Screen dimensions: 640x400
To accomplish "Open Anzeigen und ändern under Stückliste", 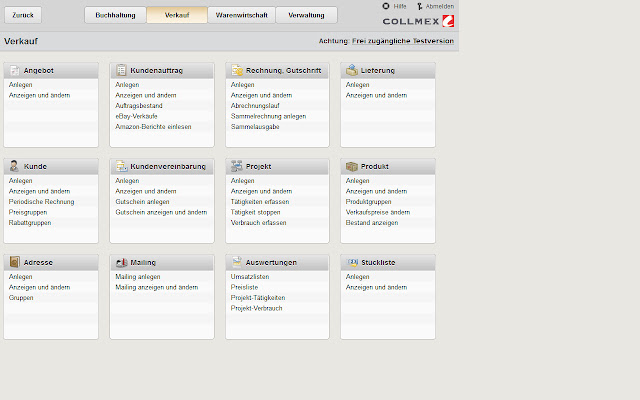I will pos(376,287).
